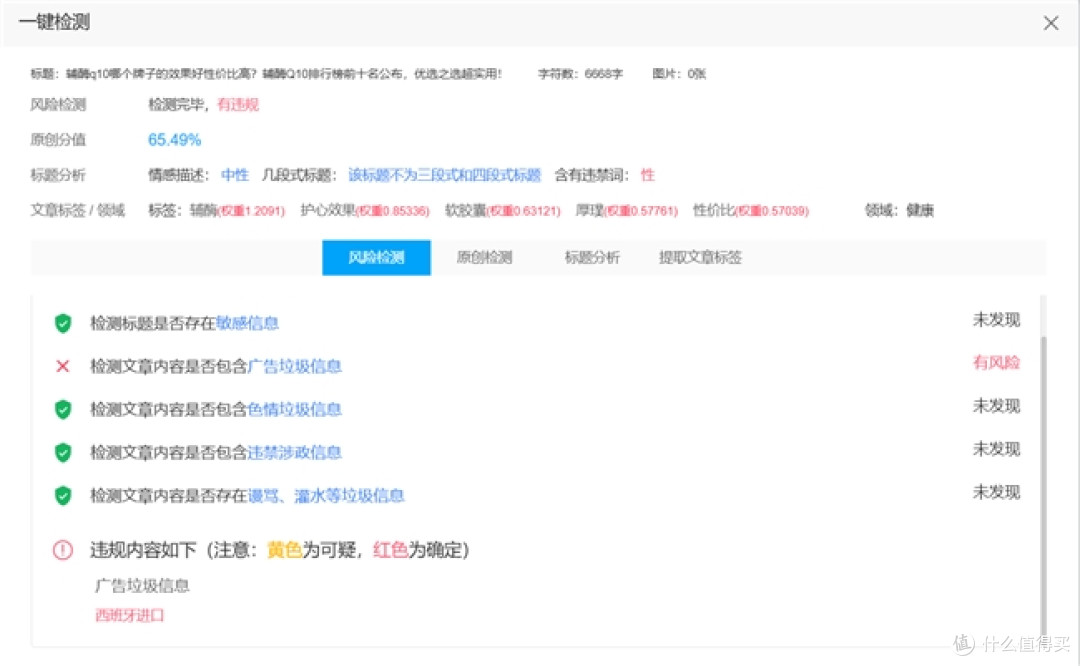Close the 一键检测 dialog
The width and height of the screenshot is (1080, 666).
click(1050, 23)
